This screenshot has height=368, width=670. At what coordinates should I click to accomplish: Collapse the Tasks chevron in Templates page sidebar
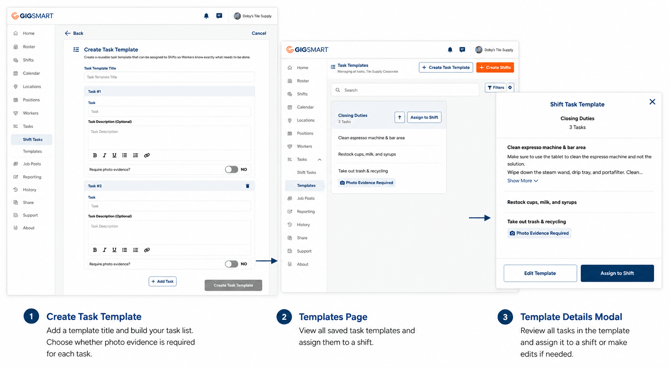click(x=319, y=159)
